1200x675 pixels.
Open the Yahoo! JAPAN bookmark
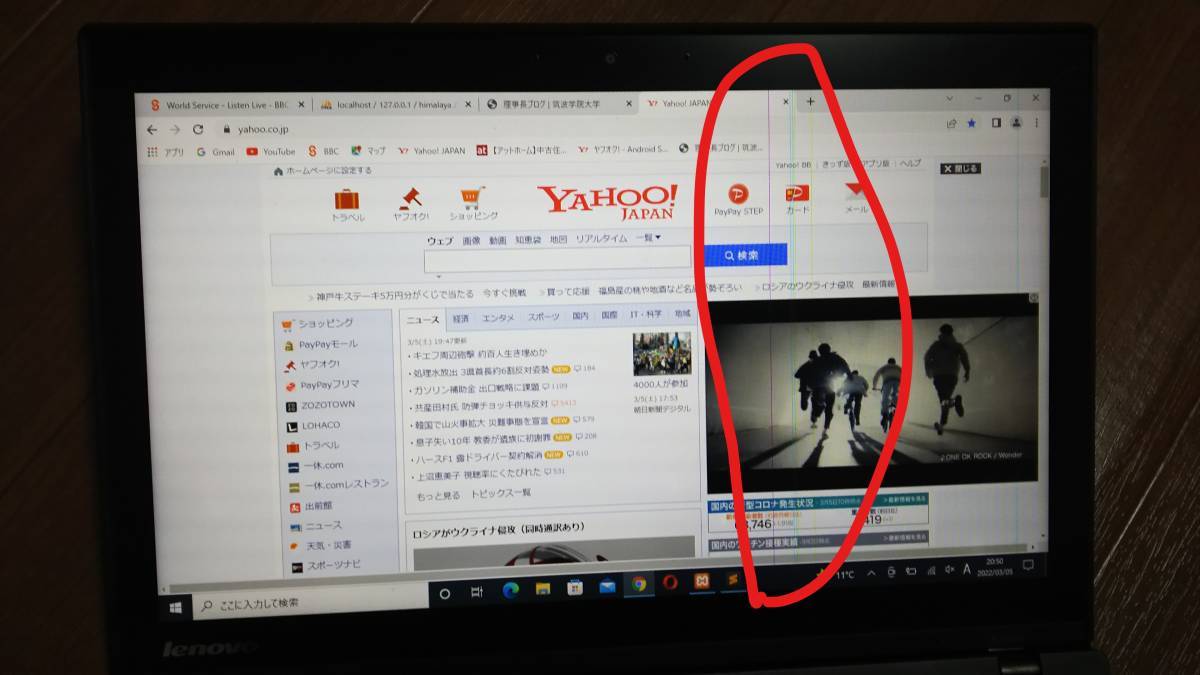[432, 151]
